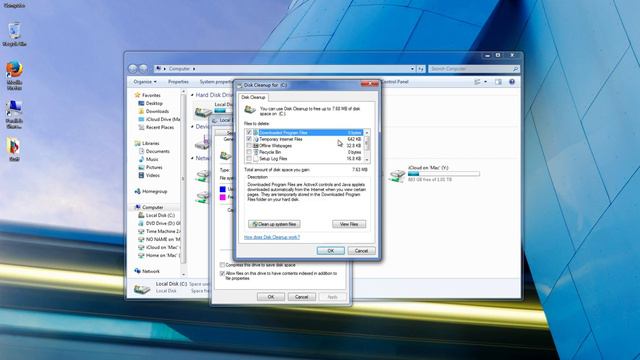Expand breadcrumb arrow after Computer

(194, 69)
